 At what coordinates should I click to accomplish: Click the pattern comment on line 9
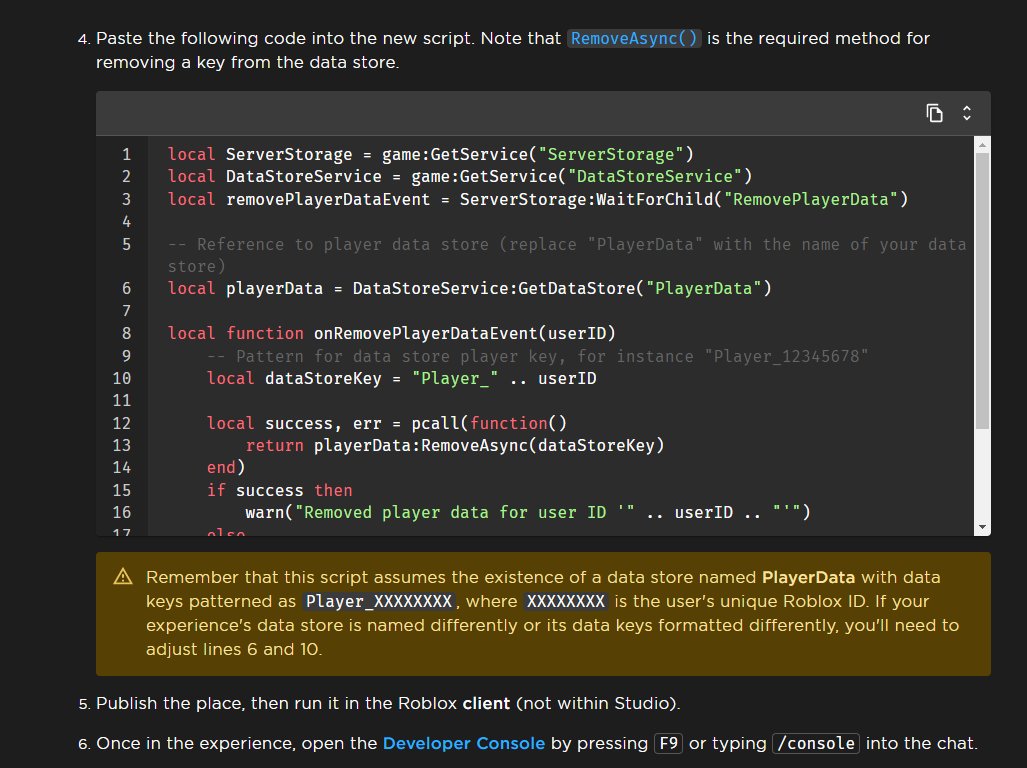(x=538, y=356)
